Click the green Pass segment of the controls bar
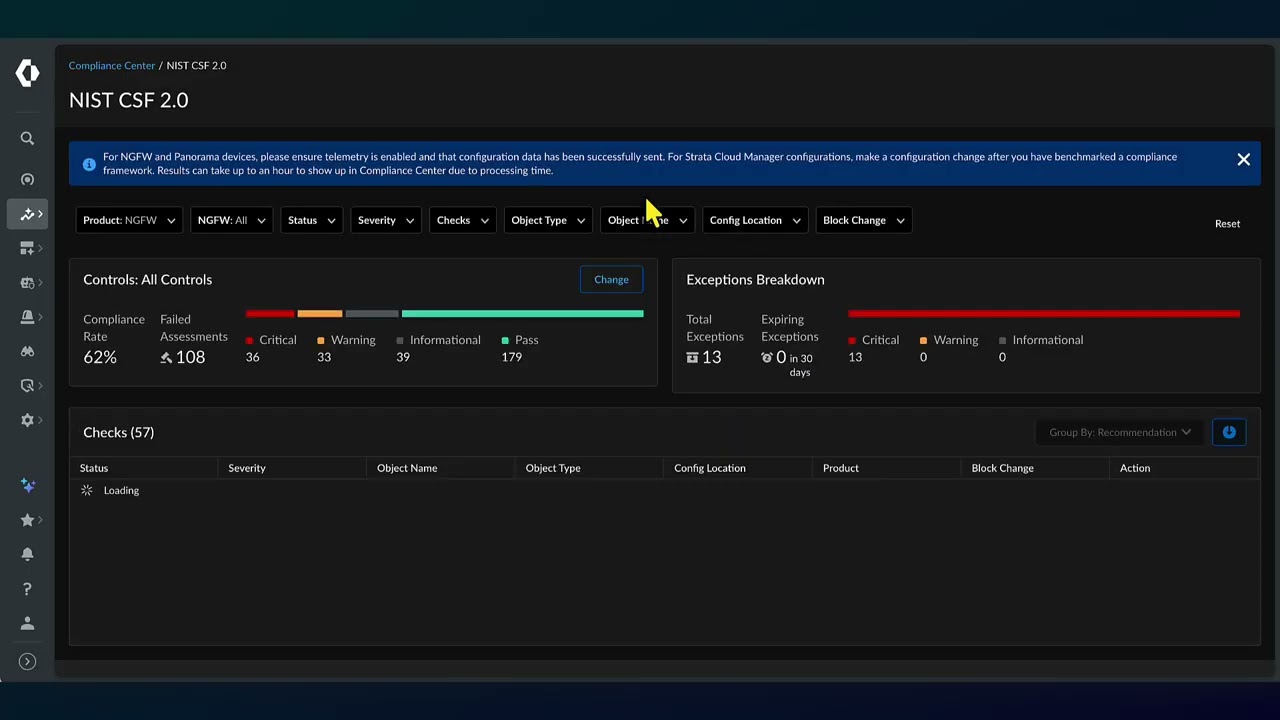Image resolution: width=1280 pixels, height=720 pixels. click(523, 314)
